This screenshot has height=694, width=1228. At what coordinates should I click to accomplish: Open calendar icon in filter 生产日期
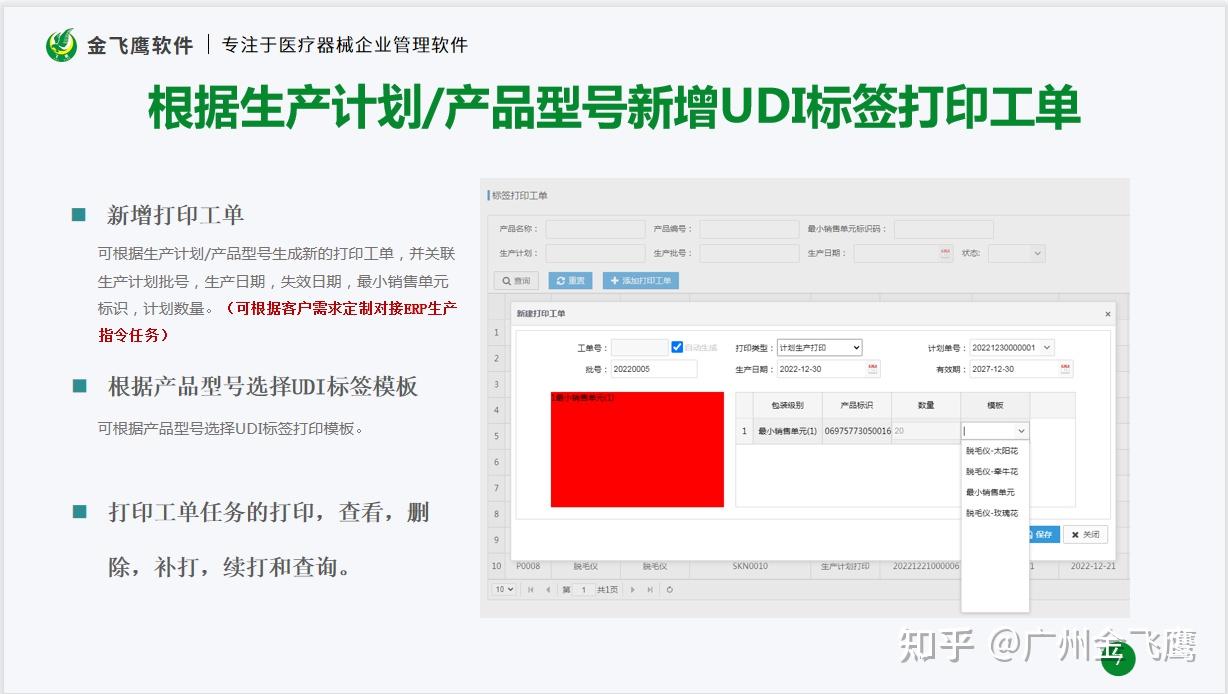(946, 253)
